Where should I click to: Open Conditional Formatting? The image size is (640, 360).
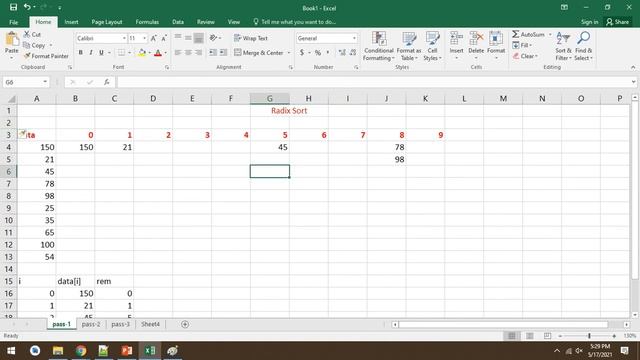click(379, 46)
